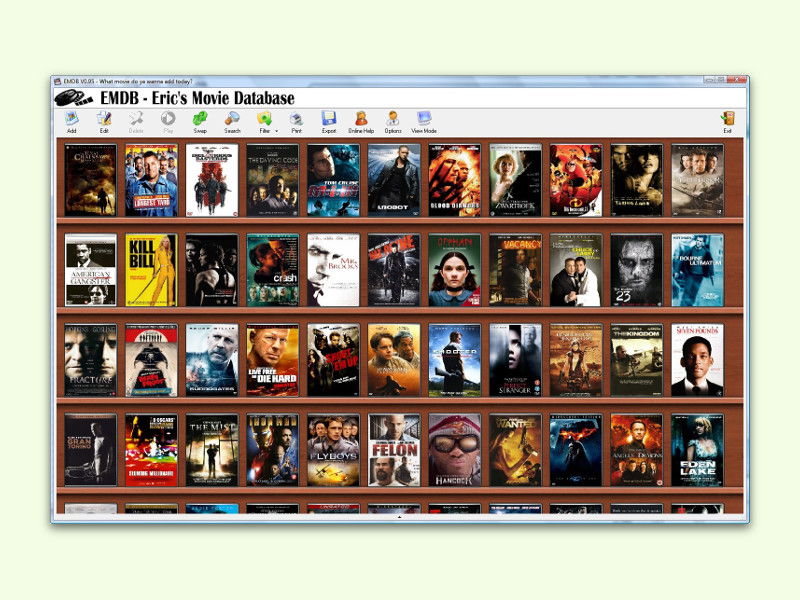The width and height of the screenshot is (800, 600).
Task: Select the Mr. Brooks cover
Action: tap(333, 270)
